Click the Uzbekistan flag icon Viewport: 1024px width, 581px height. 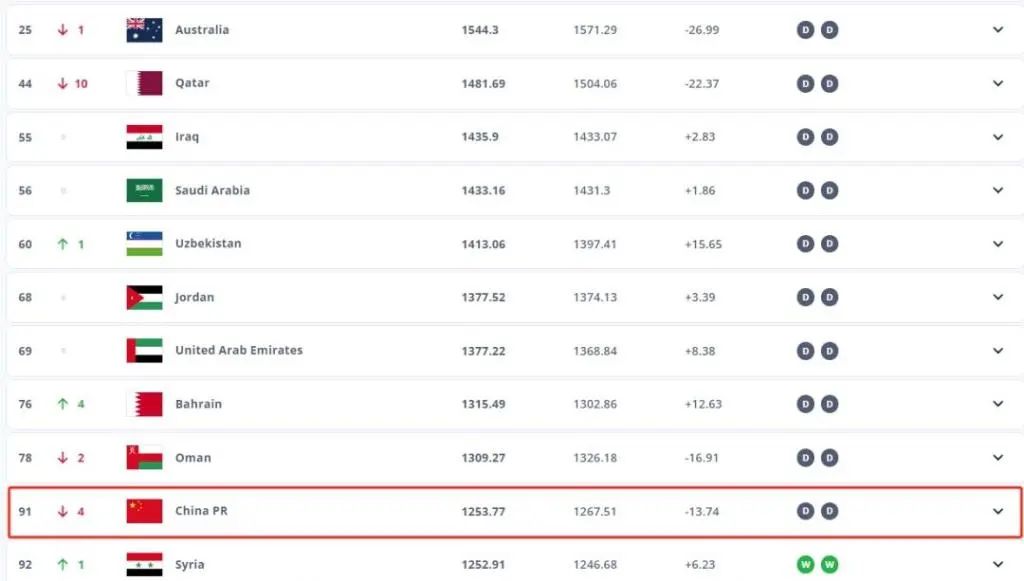click(144, 244)
